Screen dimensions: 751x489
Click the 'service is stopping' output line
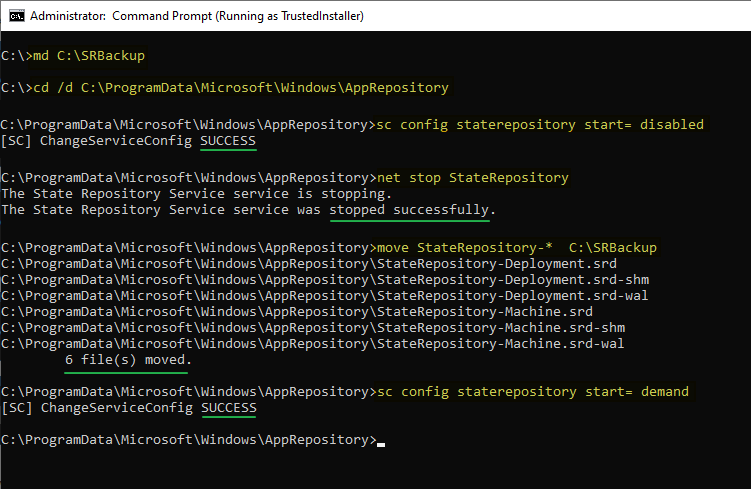coord(197,194)
